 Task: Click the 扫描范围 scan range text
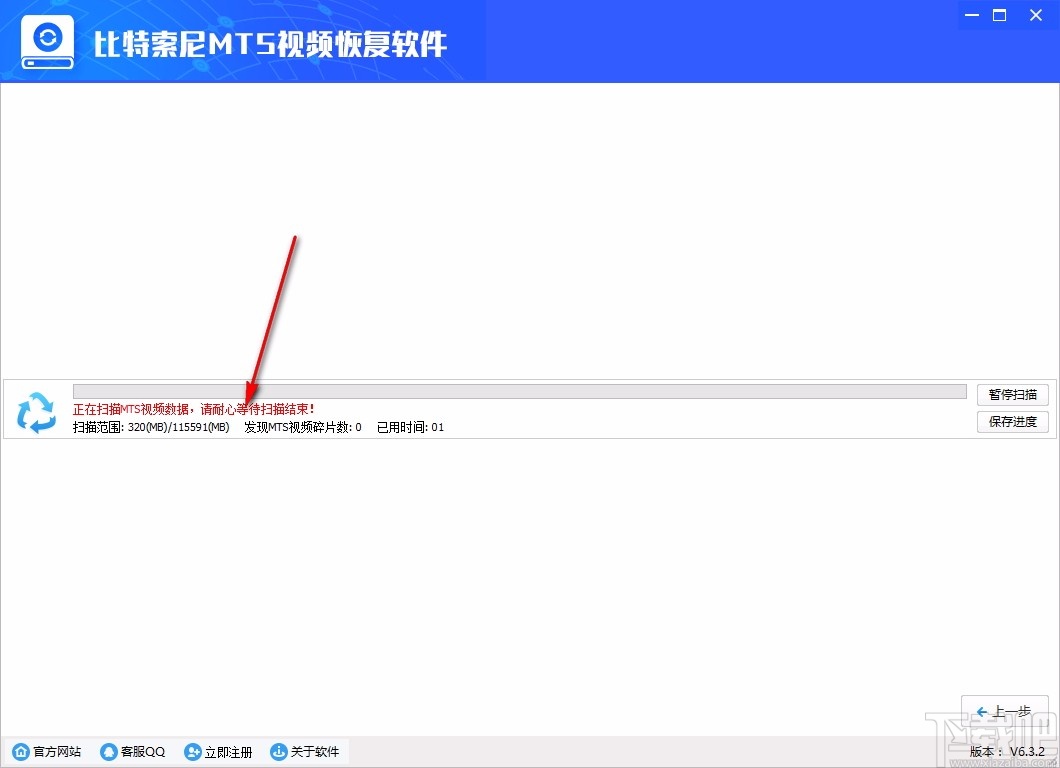(x=150, y=427)
